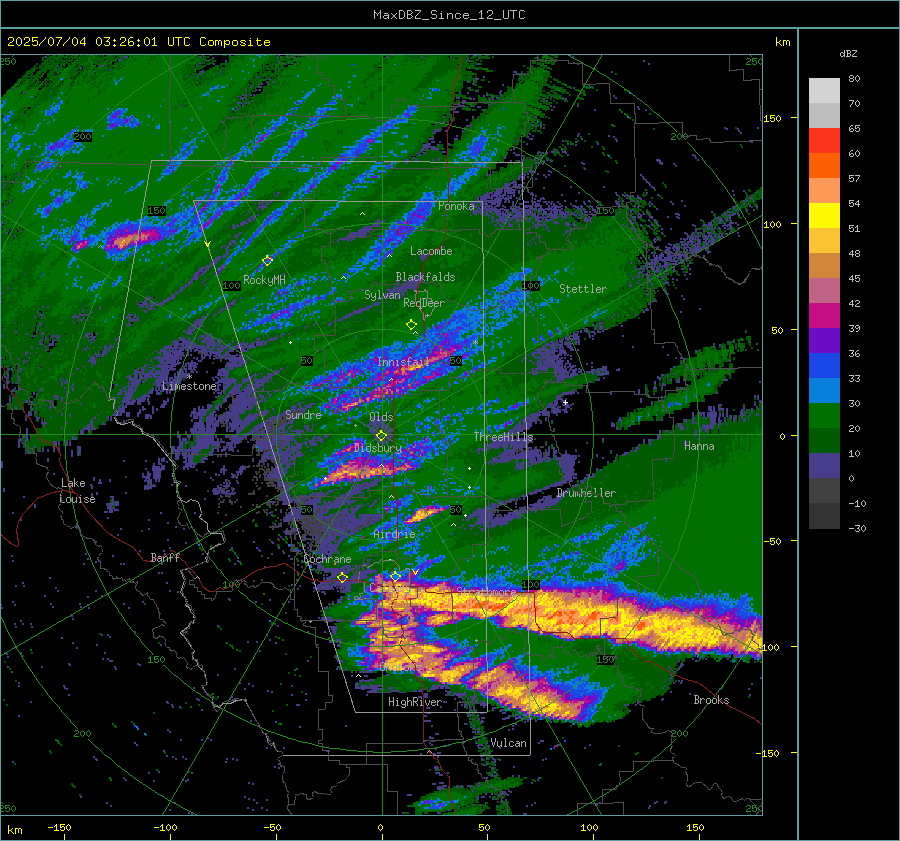Click the Banff town label
The width and height of the screenshot is (900, 841).
[165, 557]
